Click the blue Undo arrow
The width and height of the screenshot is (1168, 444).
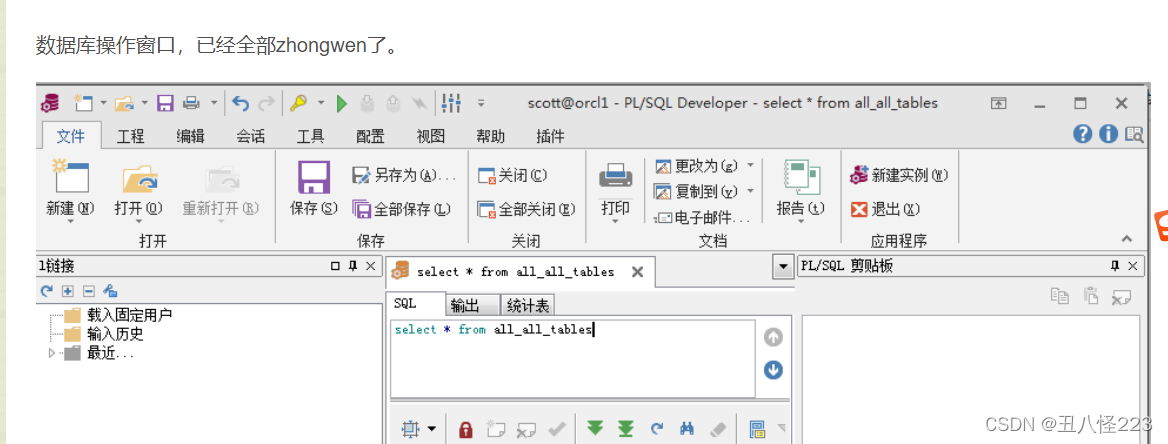(x=240, y=103)
